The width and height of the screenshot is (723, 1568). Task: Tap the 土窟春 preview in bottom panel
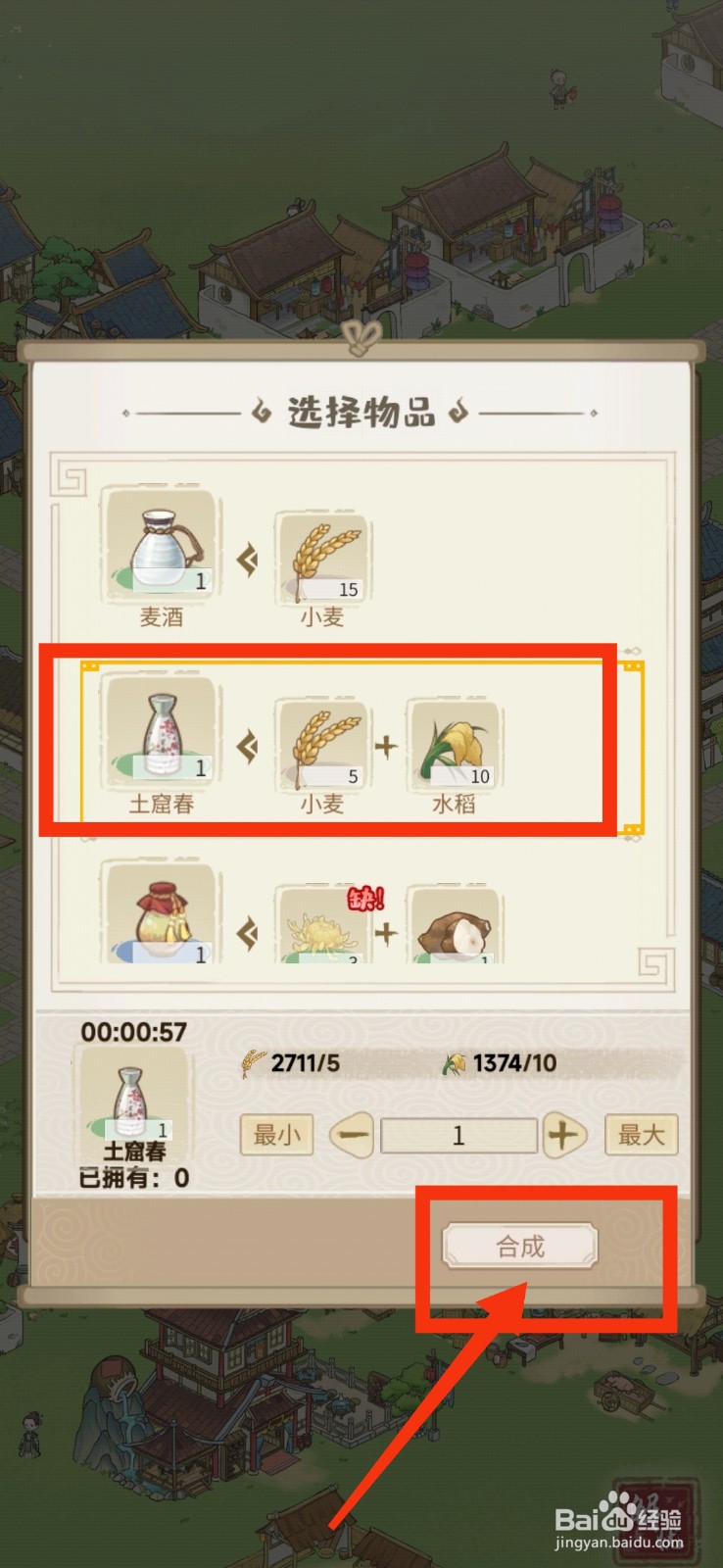click(x=134, y=1098)
